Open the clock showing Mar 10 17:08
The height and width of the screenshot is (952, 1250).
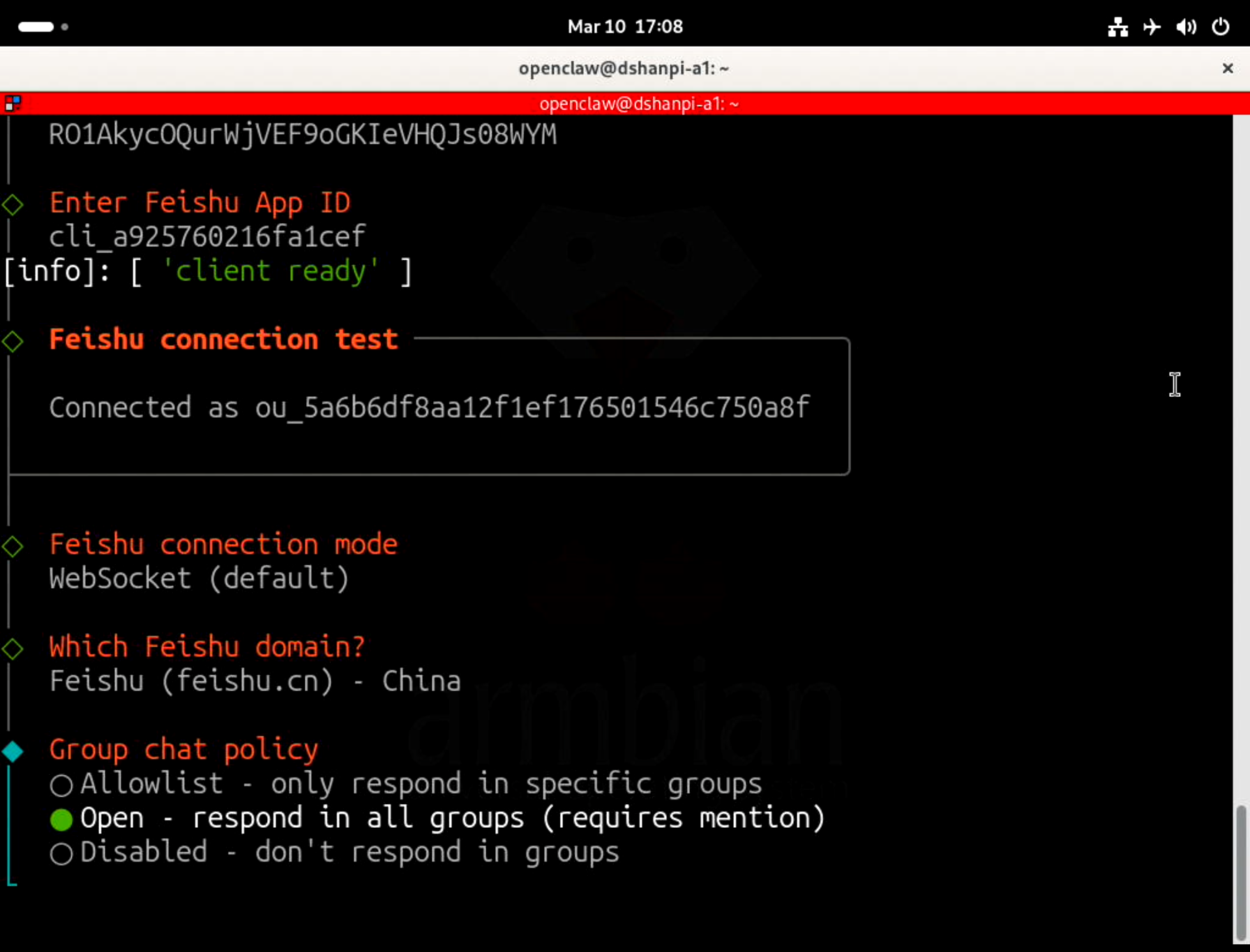click(x=624, y=27)
